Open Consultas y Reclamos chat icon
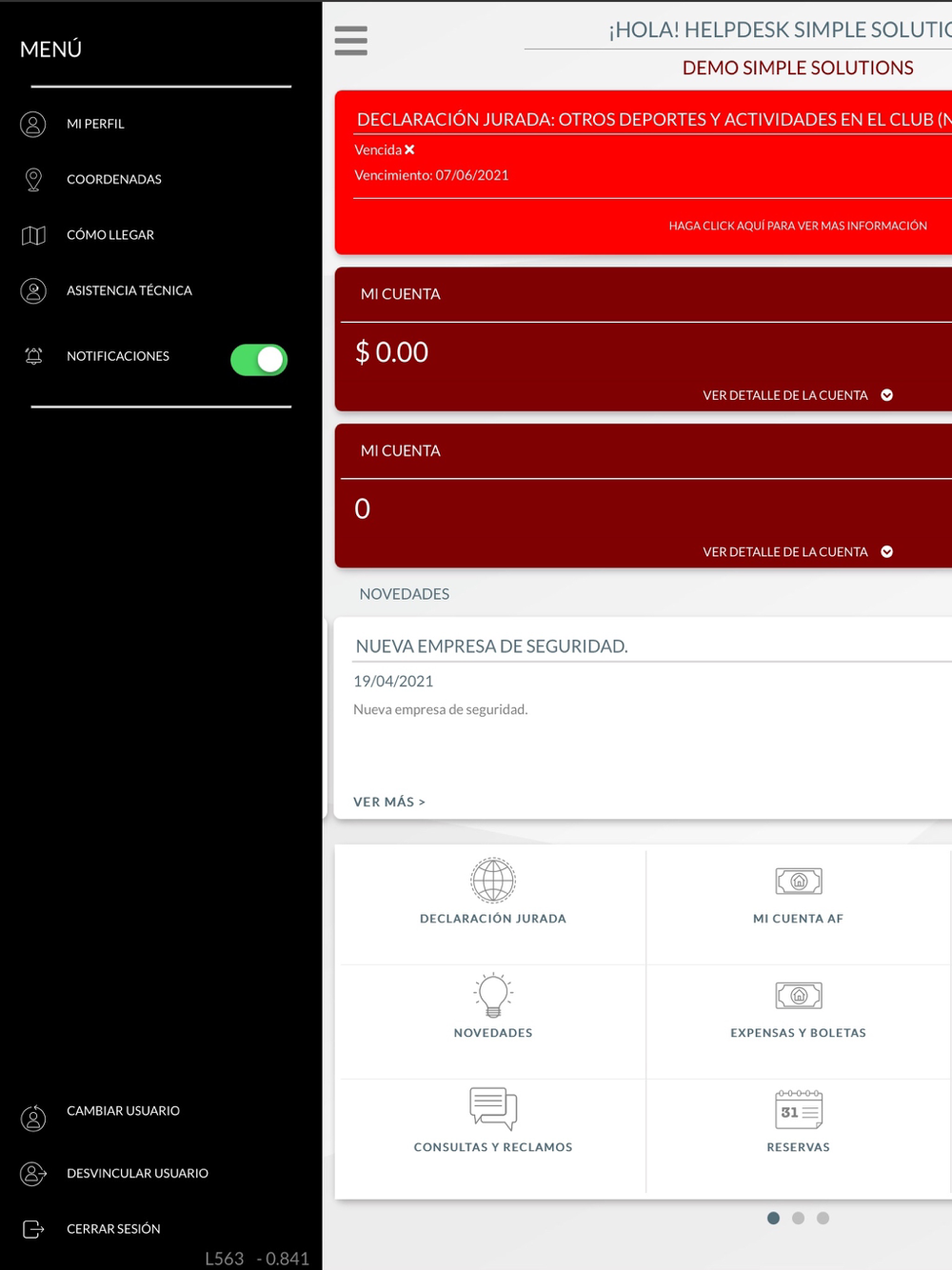 click(493, 1108)
